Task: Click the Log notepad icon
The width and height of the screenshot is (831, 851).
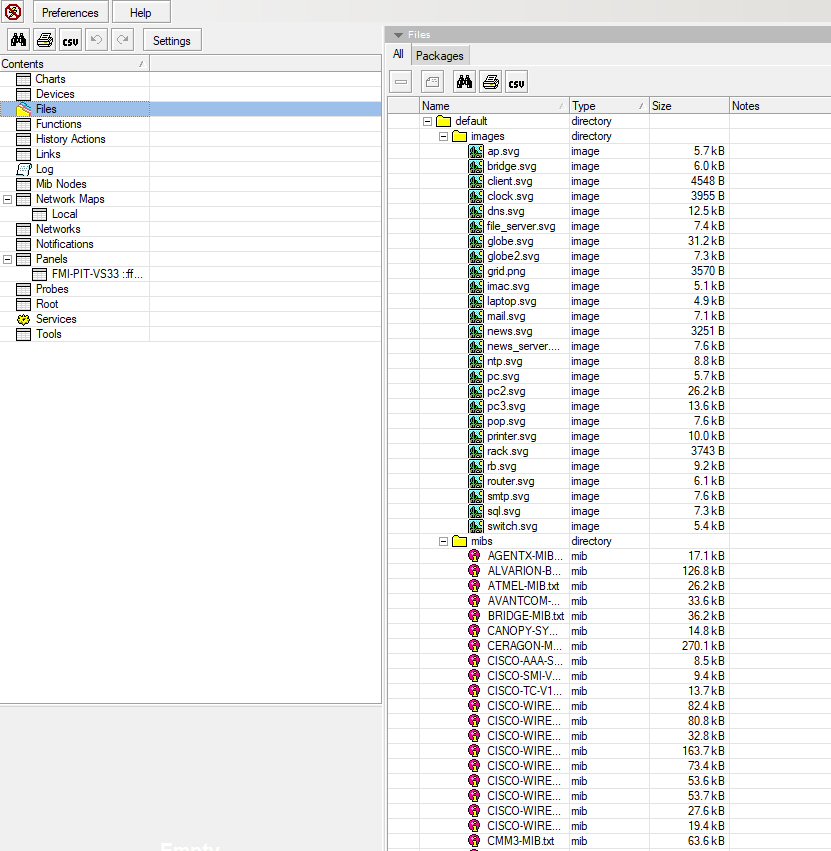Action: [23, 169]
